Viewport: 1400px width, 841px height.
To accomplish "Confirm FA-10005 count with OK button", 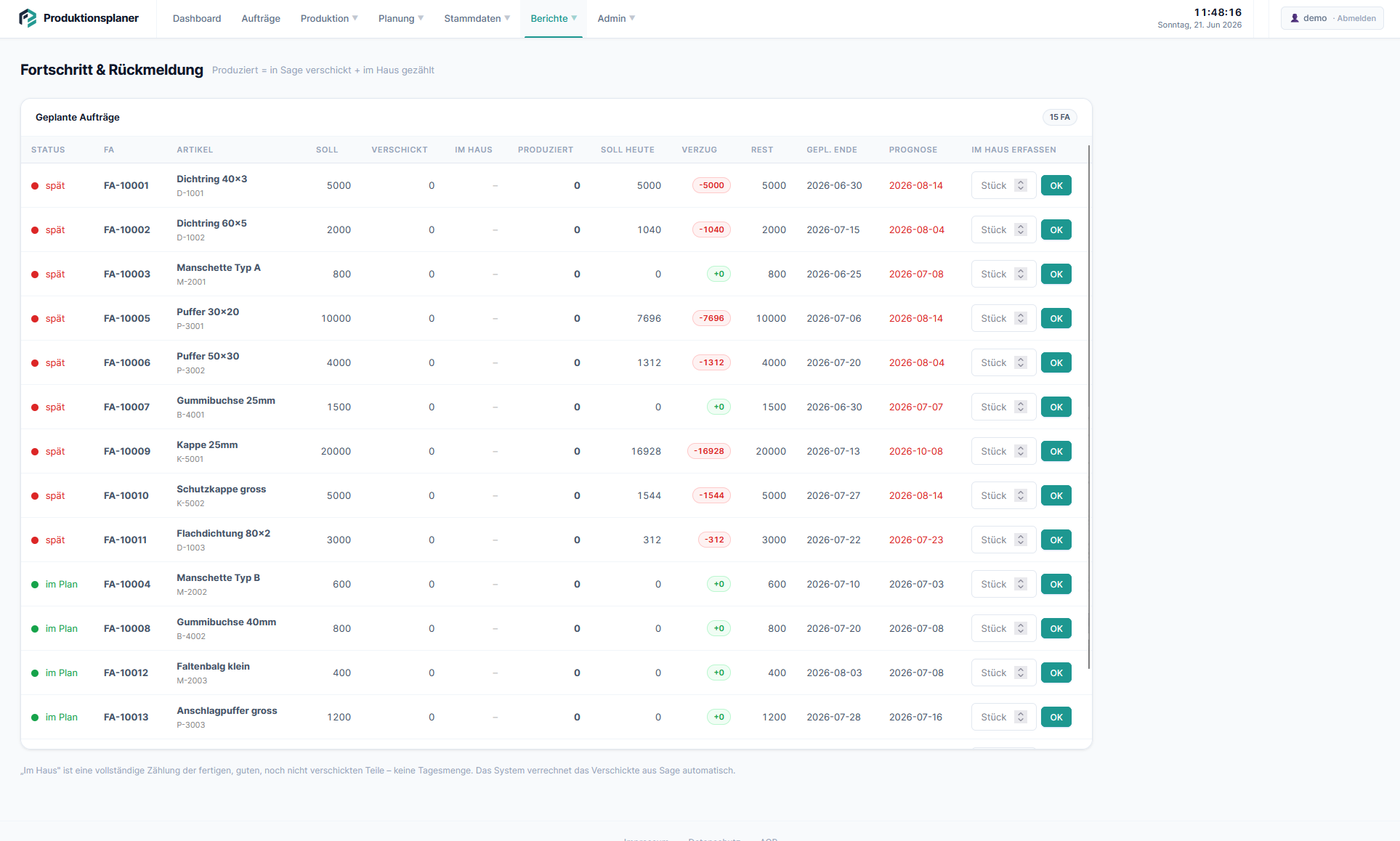I will tap(1056, 318).
